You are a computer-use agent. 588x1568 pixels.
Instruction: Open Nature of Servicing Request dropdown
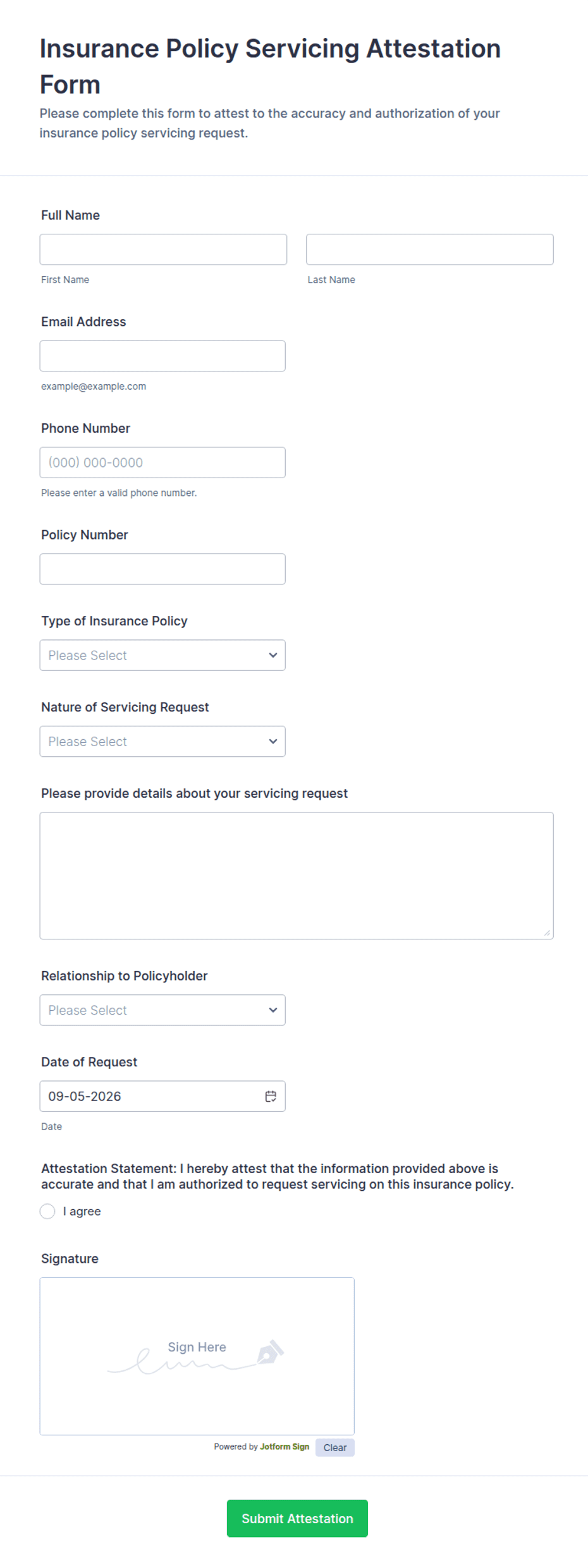[162, 741]
